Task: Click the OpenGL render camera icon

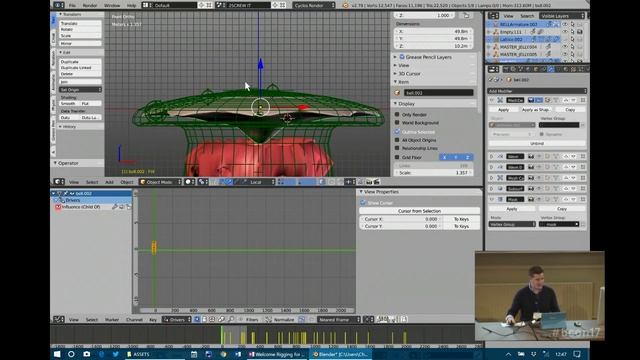Action: pos(369,182)
